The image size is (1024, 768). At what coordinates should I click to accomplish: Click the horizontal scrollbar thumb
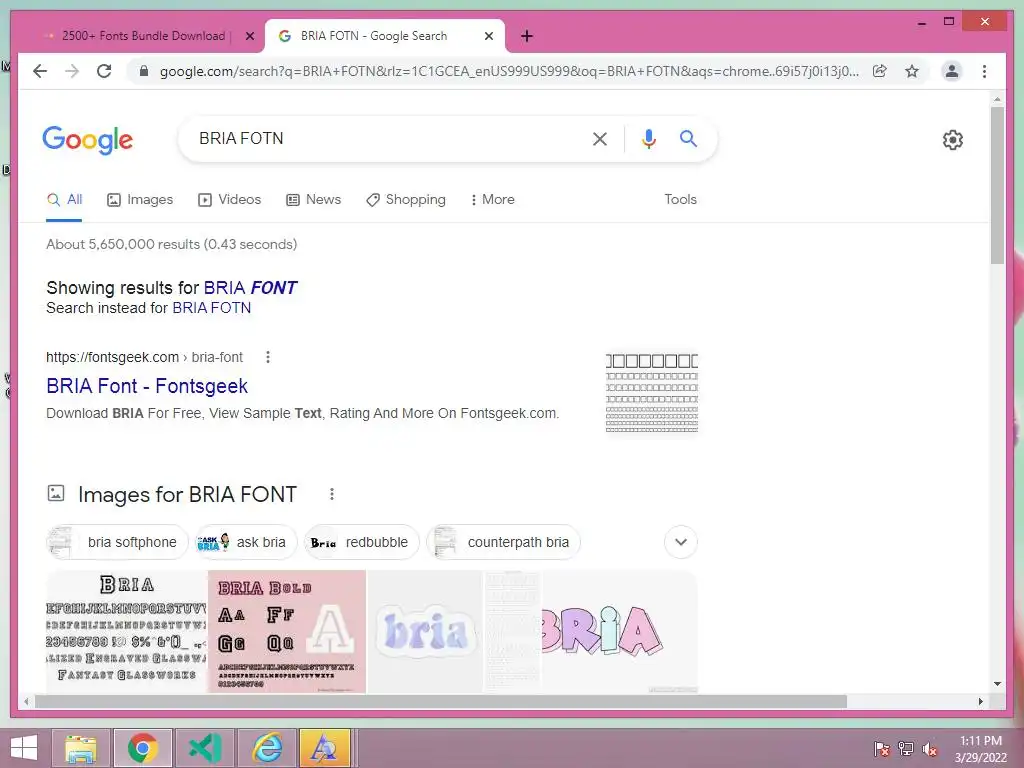click(441, 701)
